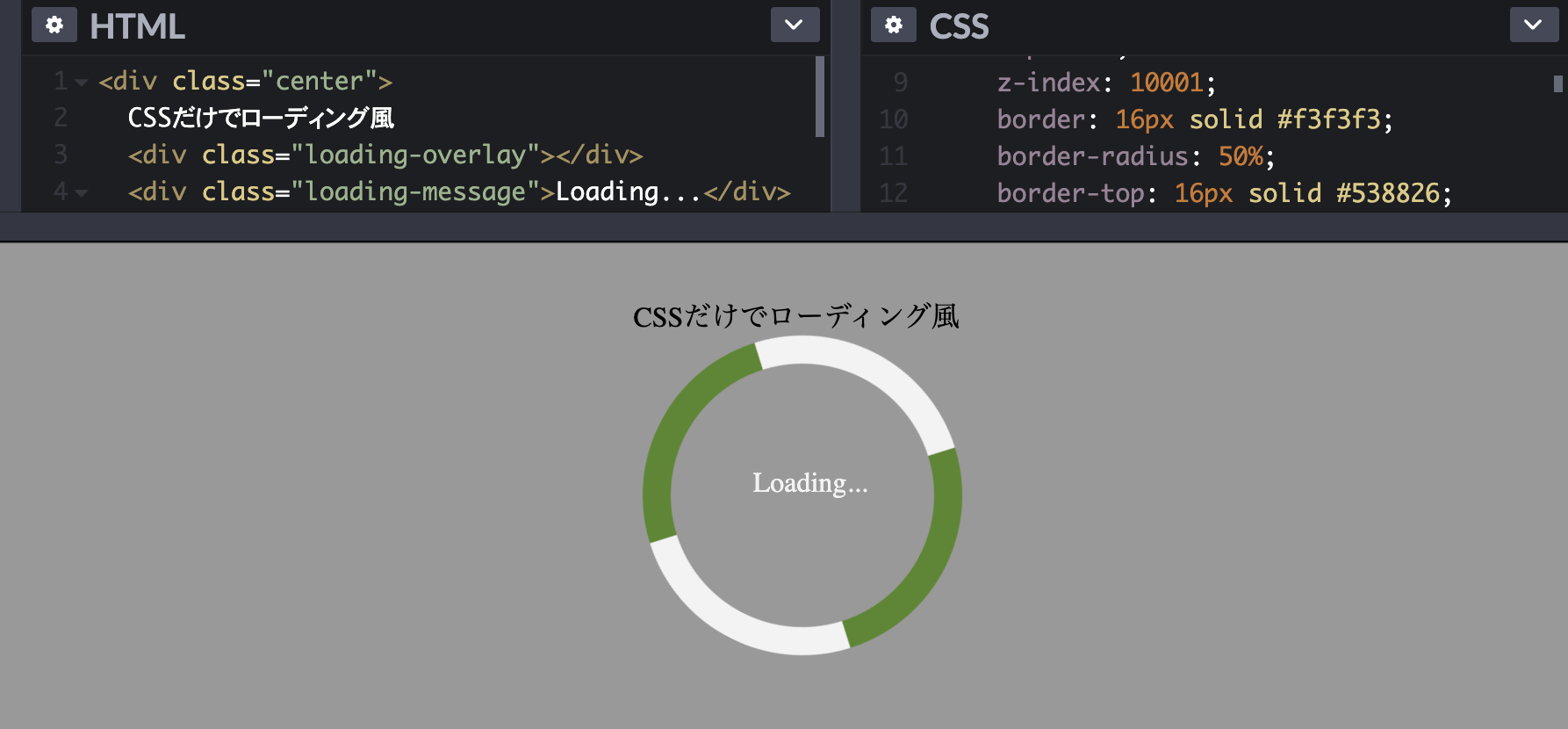Expand the CSS panel dropdown chevron
1568x729 pixels.
pos(1534,25)
